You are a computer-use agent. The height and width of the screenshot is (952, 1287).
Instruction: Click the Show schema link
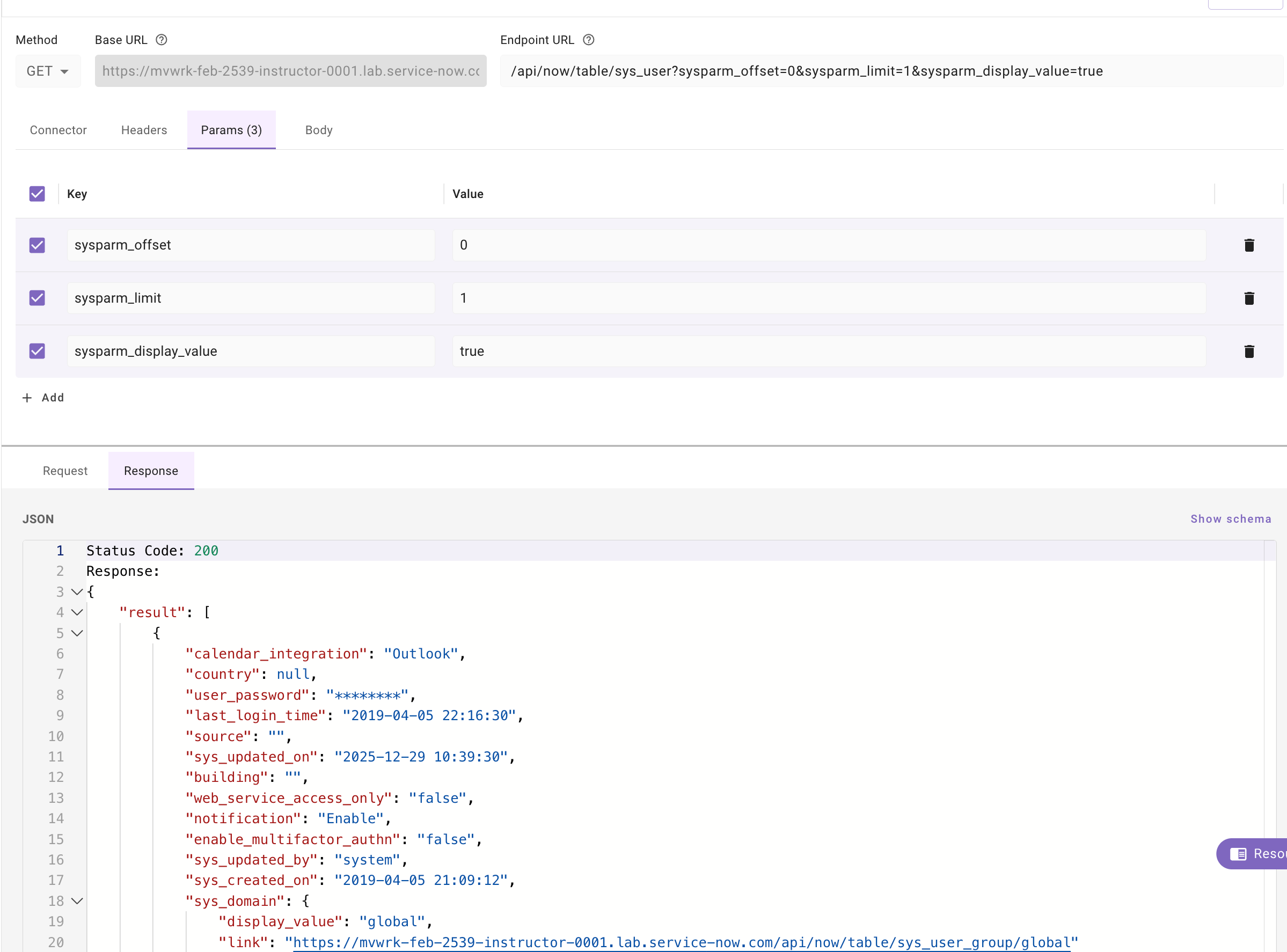pos(1231,519)
